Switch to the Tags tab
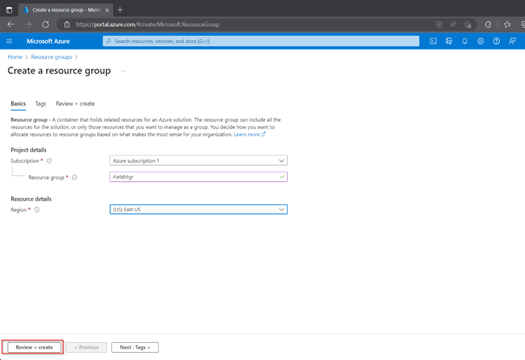This screenshot has height=360, width=525. (x=41, y=104)
